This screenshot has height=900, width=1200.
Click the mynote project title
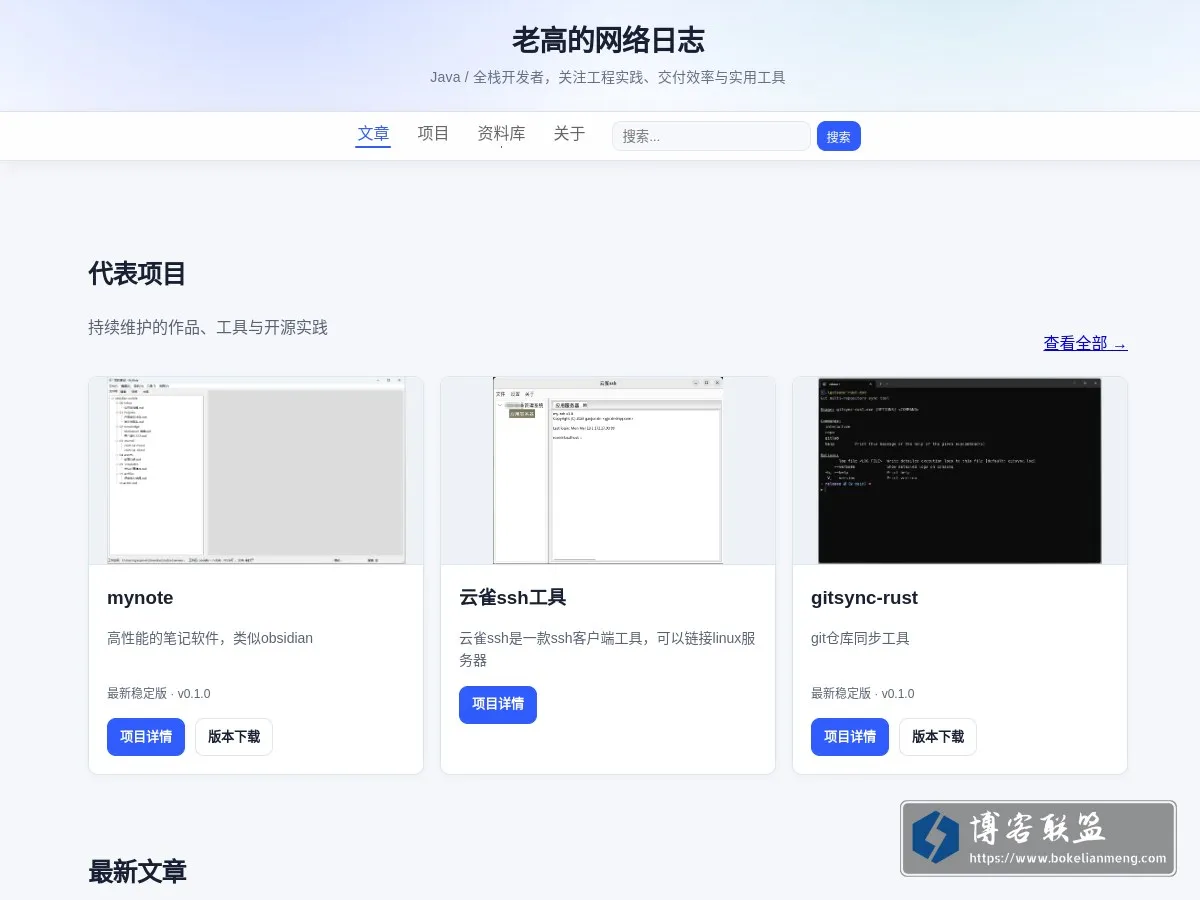click(140, 598)
